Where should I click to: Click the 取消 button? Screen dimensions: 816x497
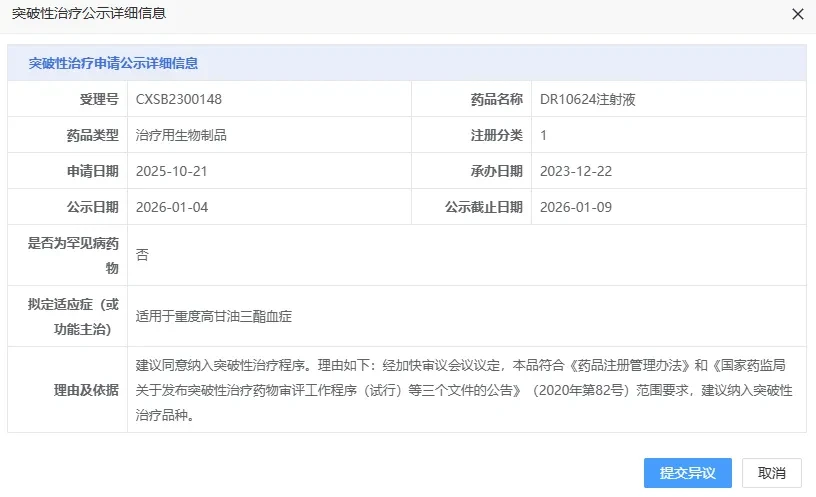click(771, 473)
